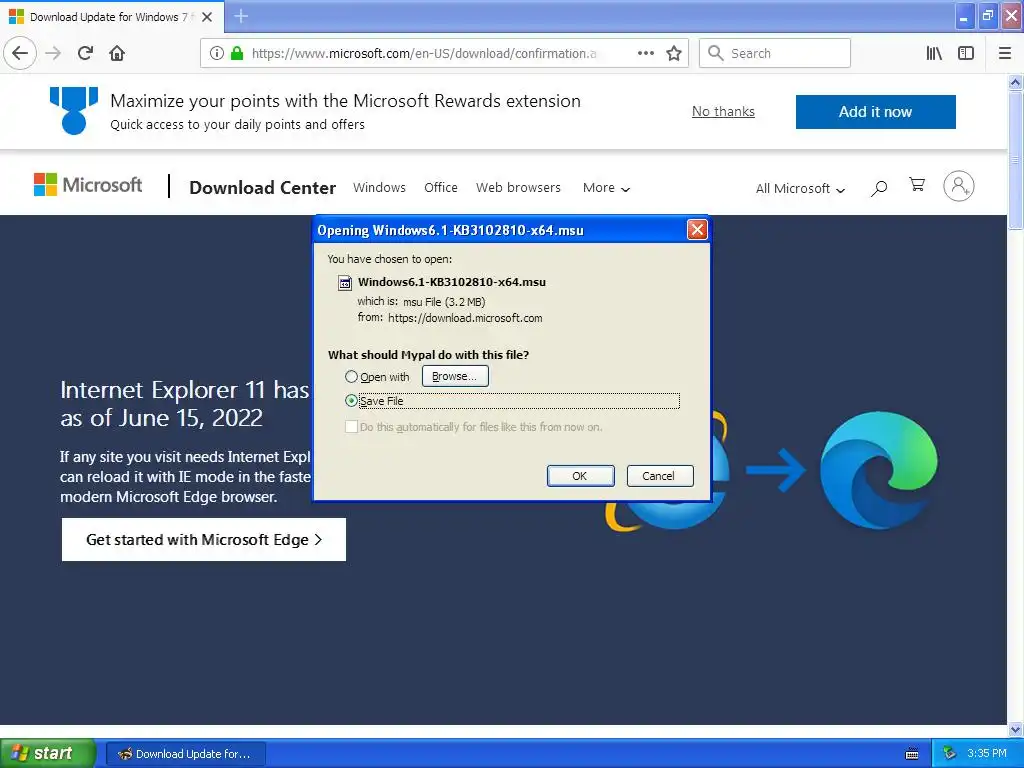Open the Windows start menu
This screenshot has height=768, width=1024.
tap(48, 754)
